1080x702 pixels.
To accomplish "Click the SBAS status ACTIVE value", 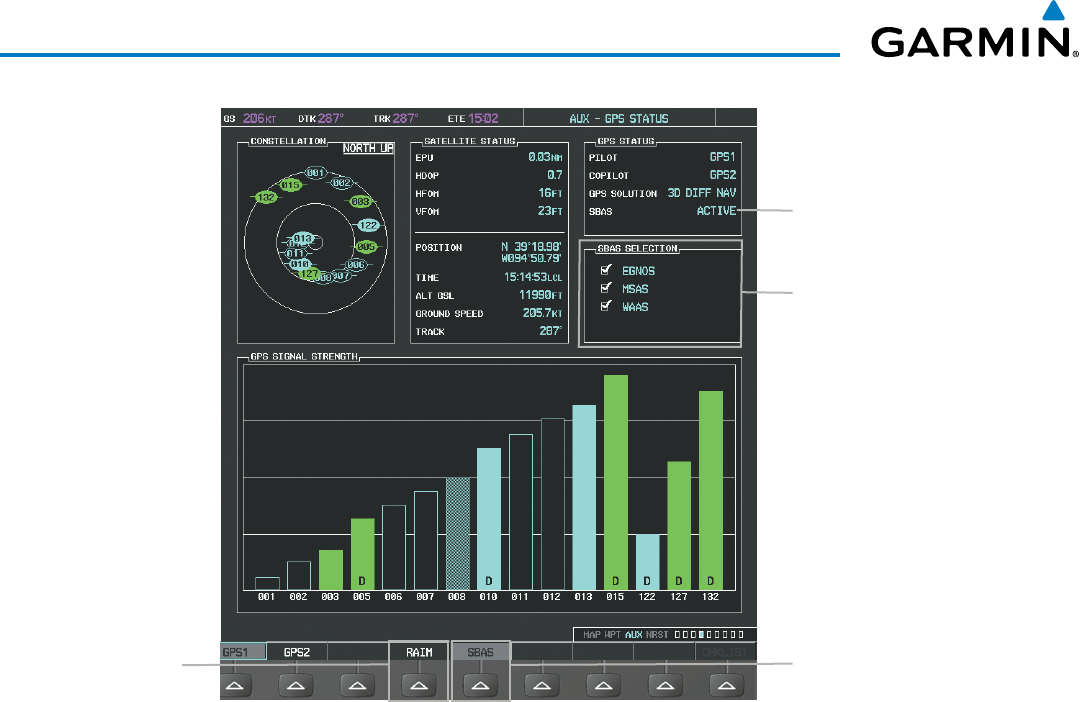I will (x=716, y=211).
